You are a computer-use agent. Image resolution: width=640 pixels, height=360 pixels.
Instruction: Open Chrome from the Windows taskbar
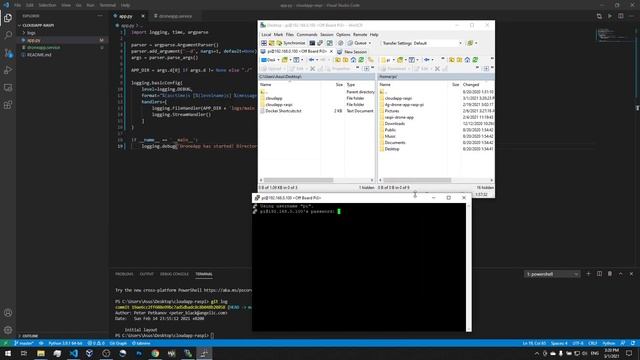(155, 353)
